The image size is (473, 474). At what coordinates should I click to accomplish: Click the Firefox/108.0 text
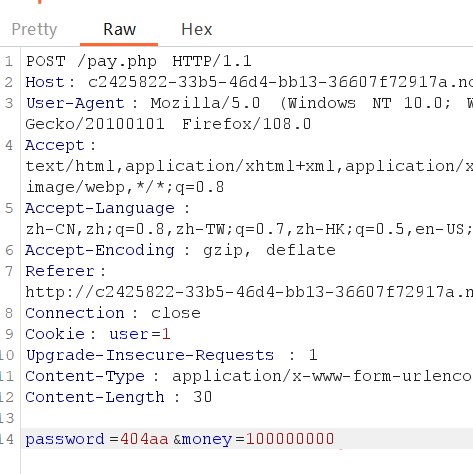(x=246, y=124)
